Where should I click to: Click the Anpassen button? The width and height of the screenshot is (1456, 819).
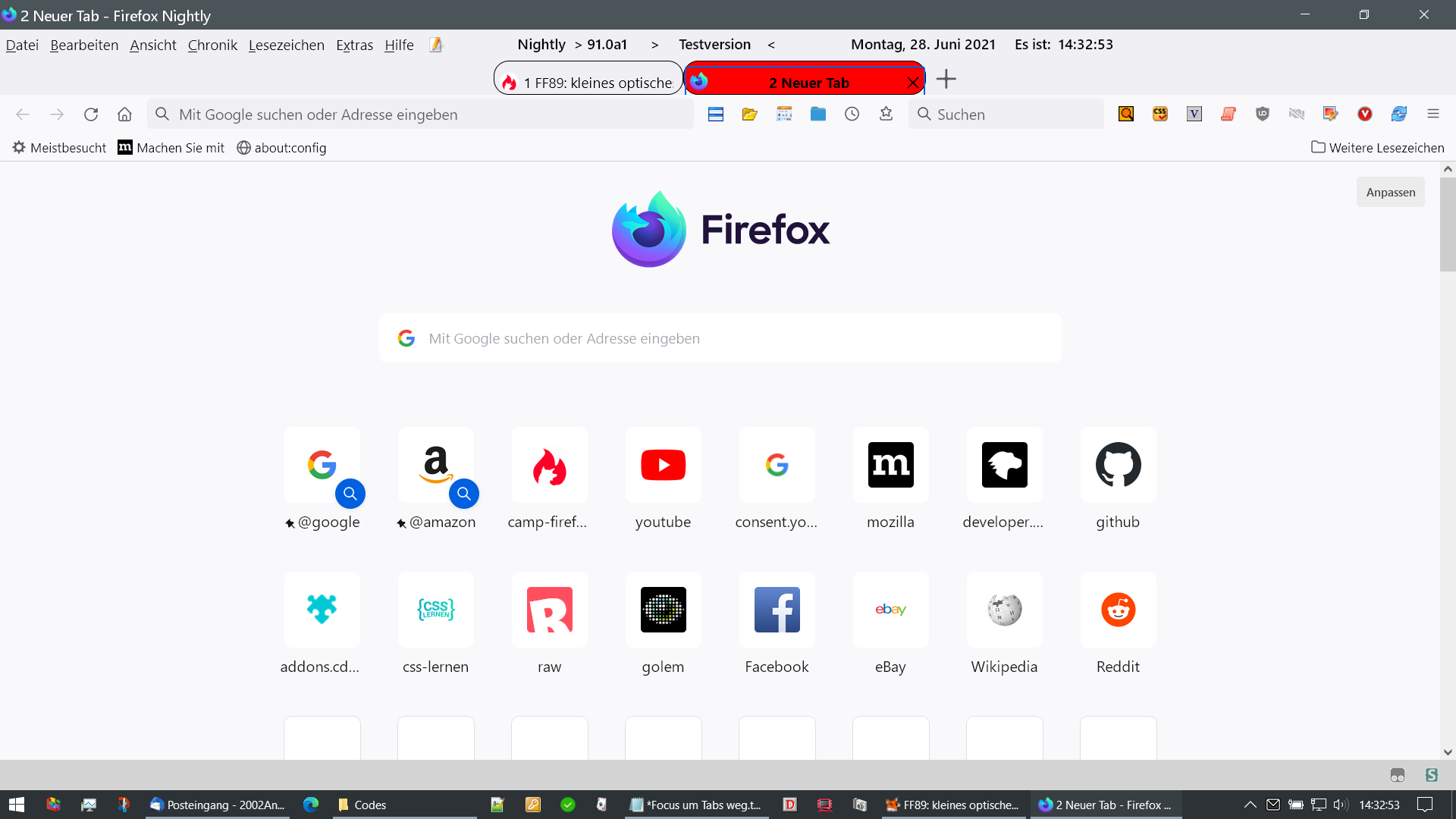(1390, 193)
